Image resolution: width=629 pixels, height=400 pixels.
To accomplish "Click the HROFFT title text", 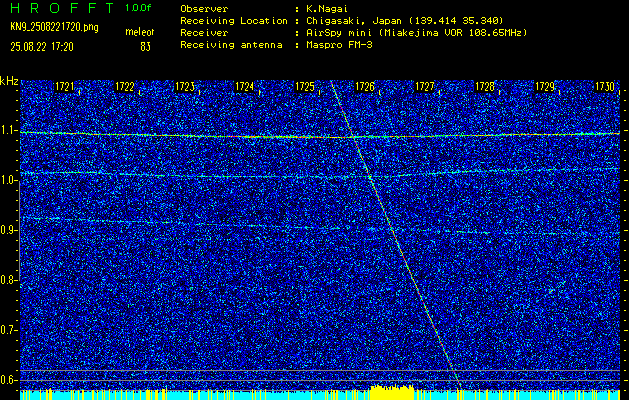I will pos(62,8).
